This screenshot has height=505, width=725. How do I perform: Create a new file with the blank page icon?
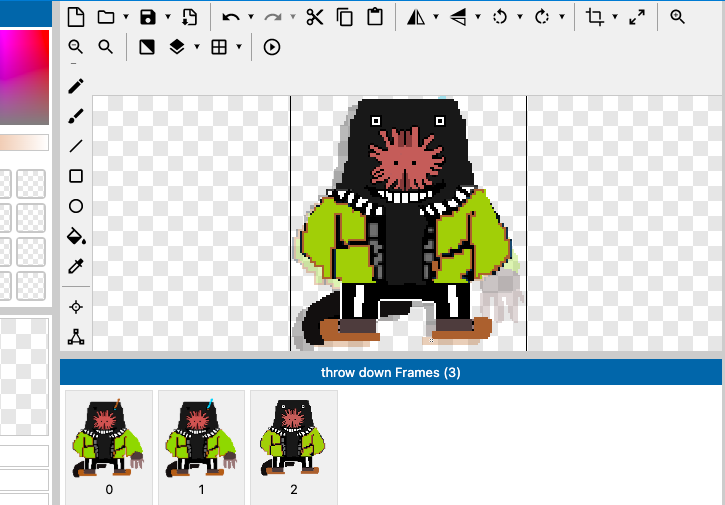point(76,17)
